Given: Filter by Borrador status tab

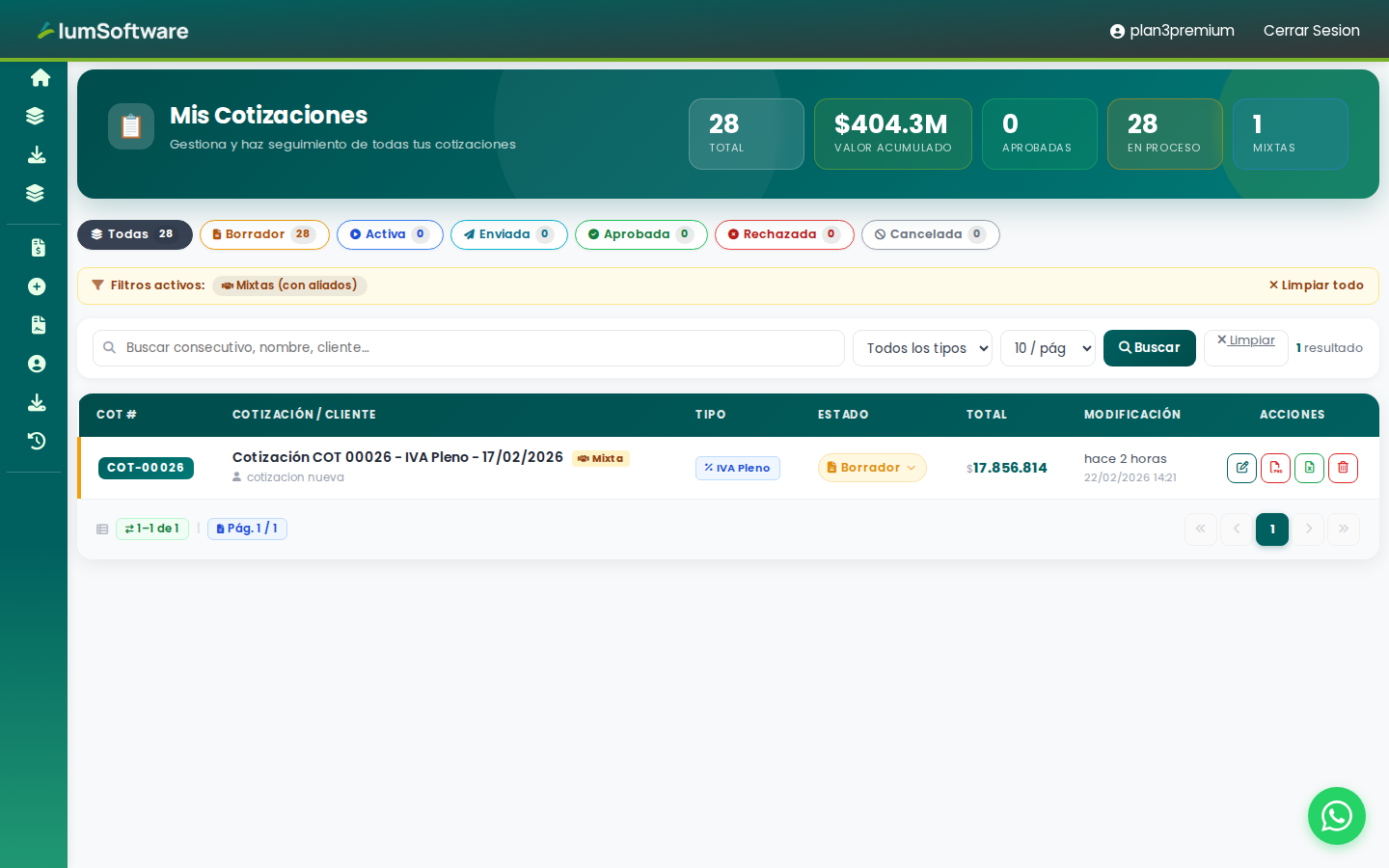Looking at the screenshot, I should click(x=264, y=234).
